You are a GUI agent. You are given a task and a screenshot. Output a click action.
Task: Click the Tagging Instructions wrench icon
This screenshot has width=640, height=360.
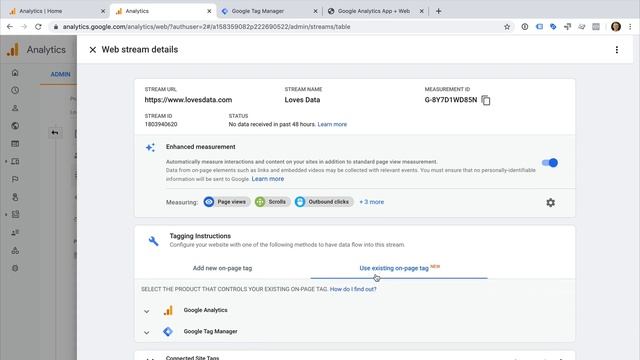click(153, 241)
